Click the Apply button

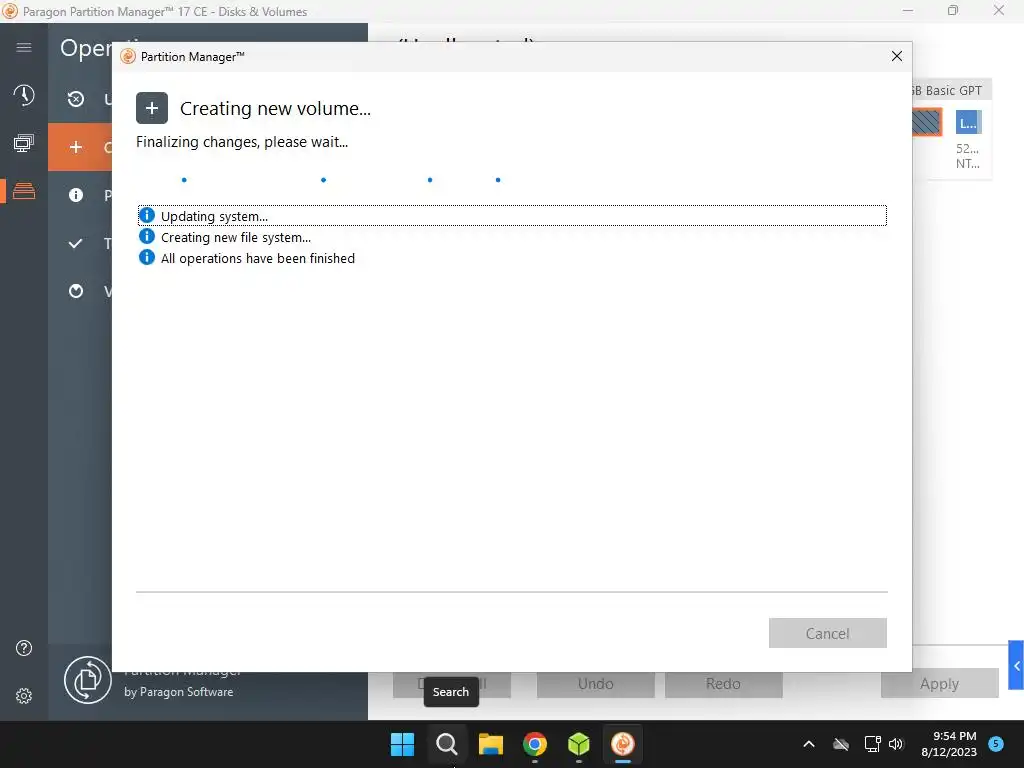tap(939, 683)
